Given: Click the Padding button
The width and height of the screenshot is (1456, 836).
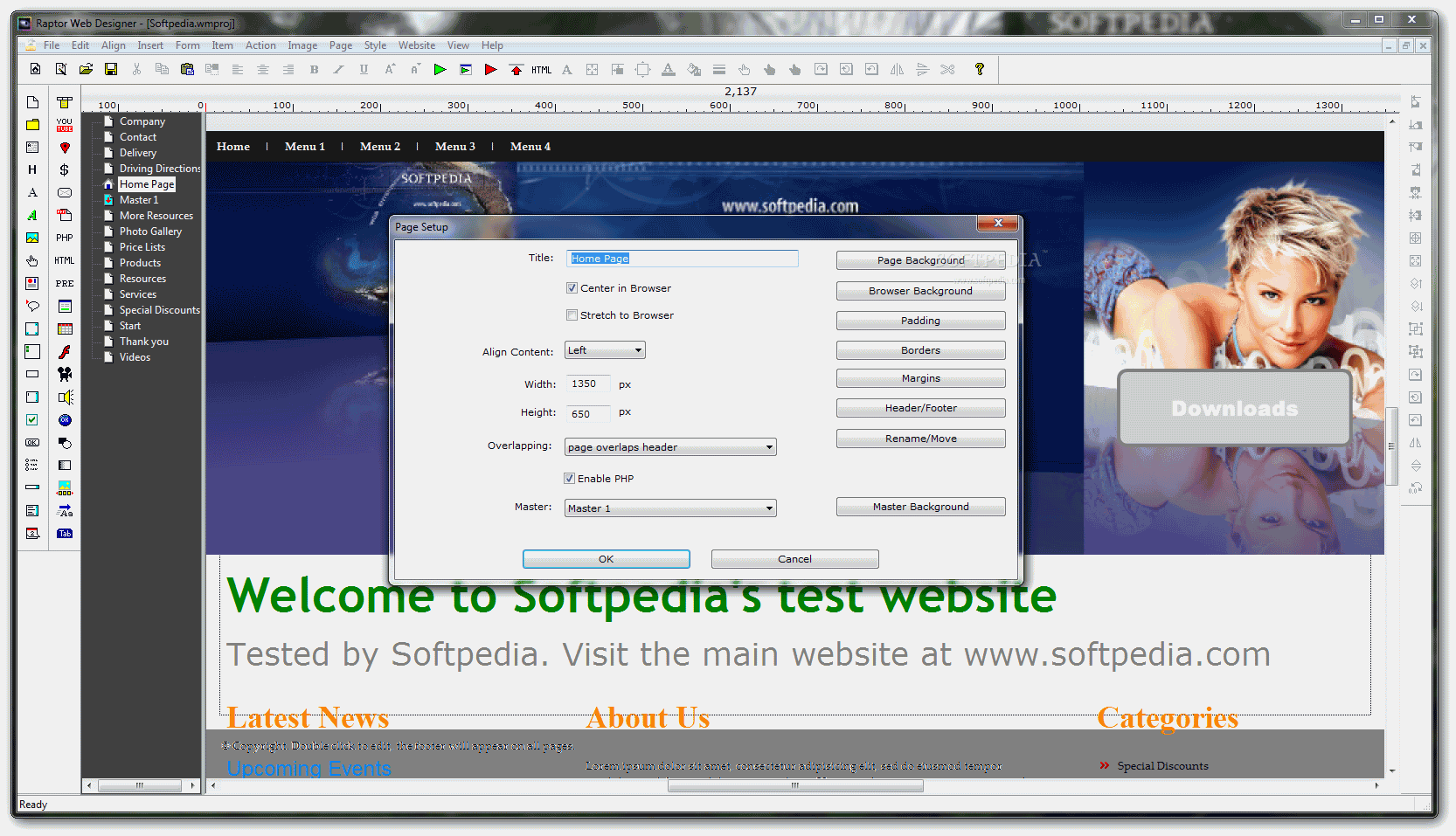Looking at the screenshot, I should pyautogui.click(x=921, y=321).
